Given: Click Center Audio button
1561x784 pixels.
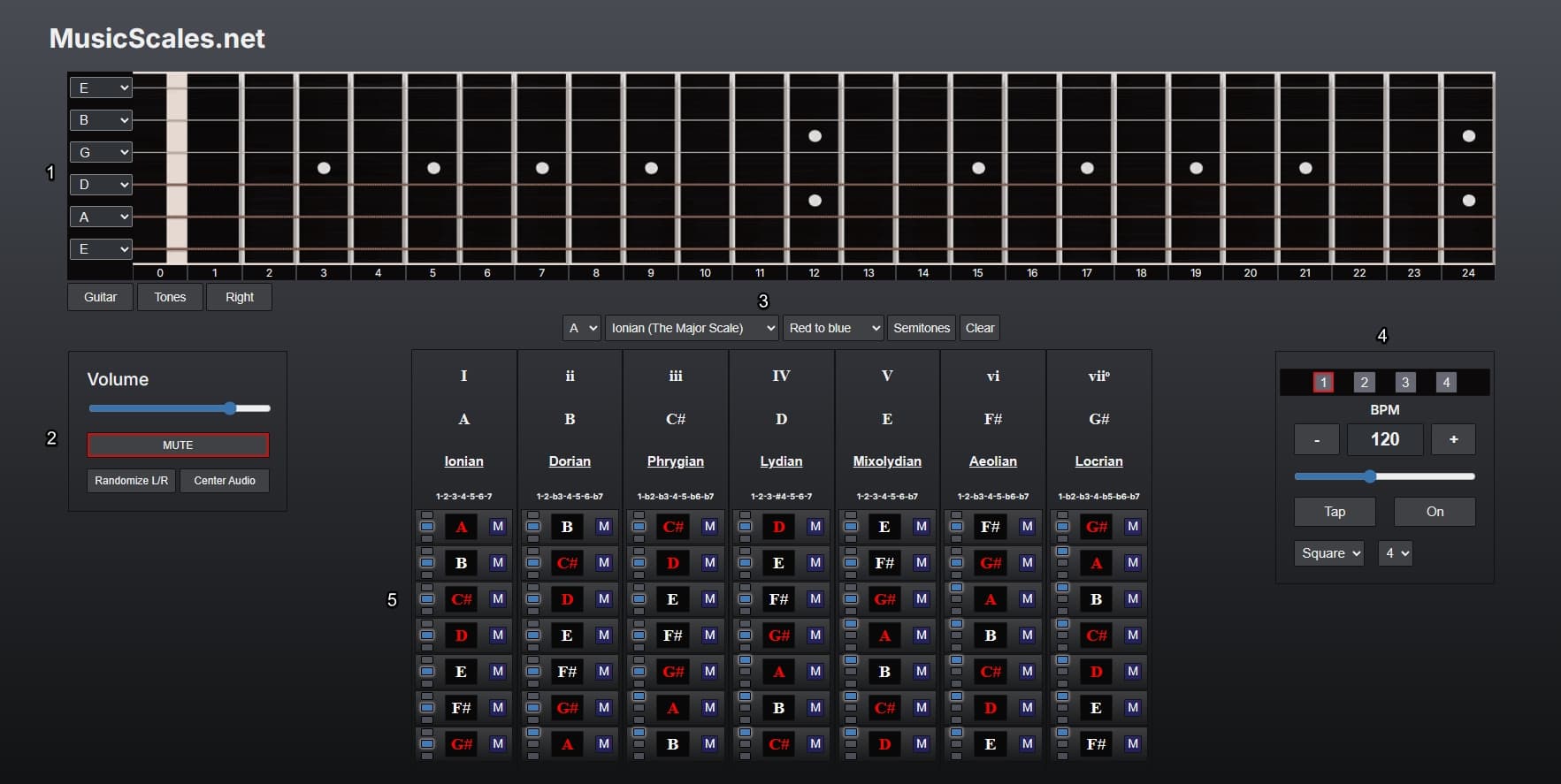Looking at the screenshot, I should coord(225,481).
